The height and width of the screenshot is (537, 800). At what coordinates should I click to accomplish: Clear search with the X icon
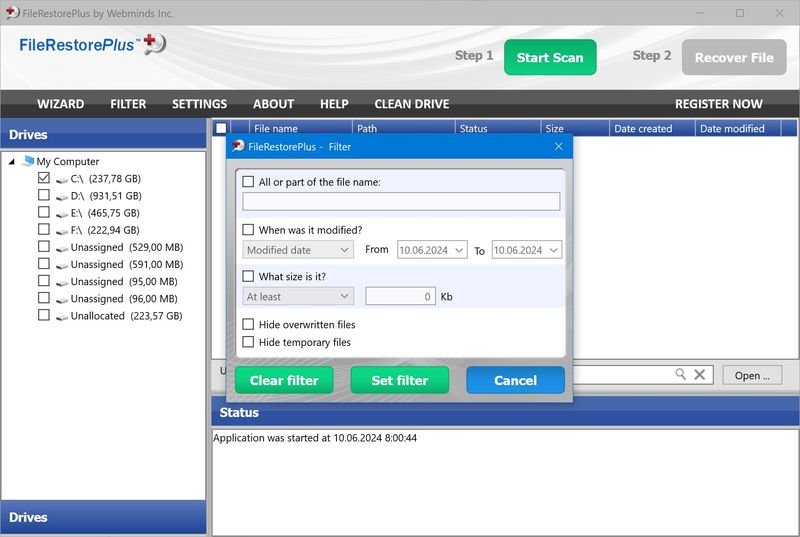coord(700,375)
